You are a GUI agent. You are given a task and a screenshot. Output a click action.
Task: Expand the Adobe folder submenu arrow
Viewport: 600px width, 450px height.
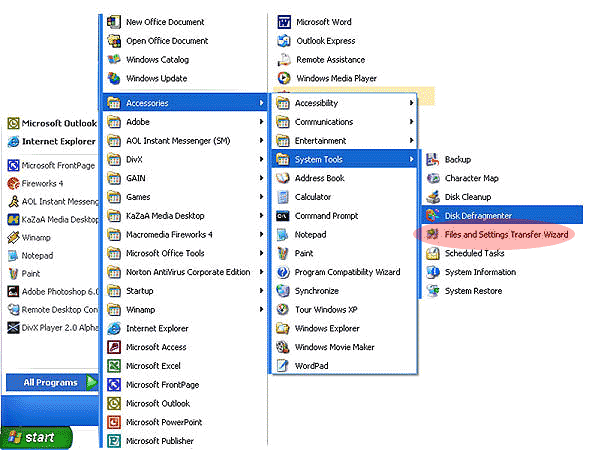(x=261, y=122)
